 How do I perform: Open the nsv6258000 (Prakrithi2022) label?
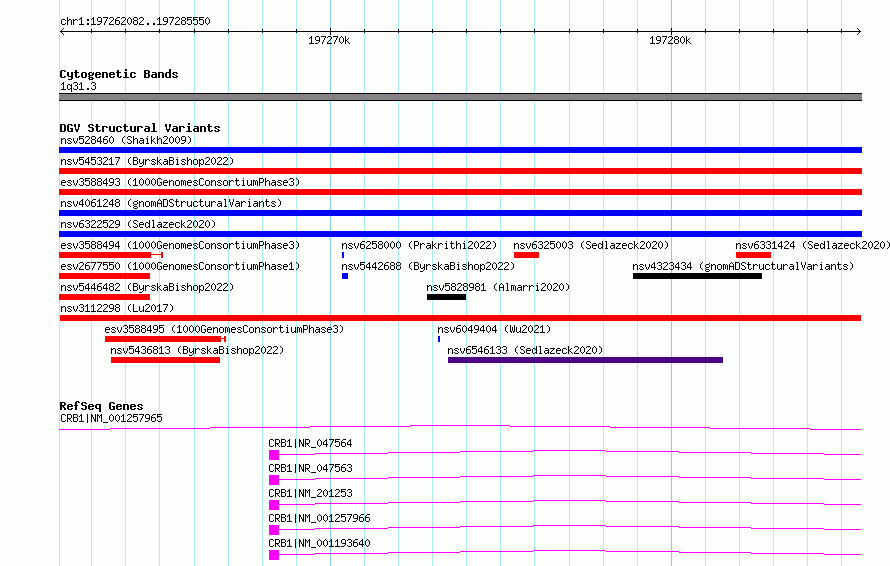click(x=419, y=245)
